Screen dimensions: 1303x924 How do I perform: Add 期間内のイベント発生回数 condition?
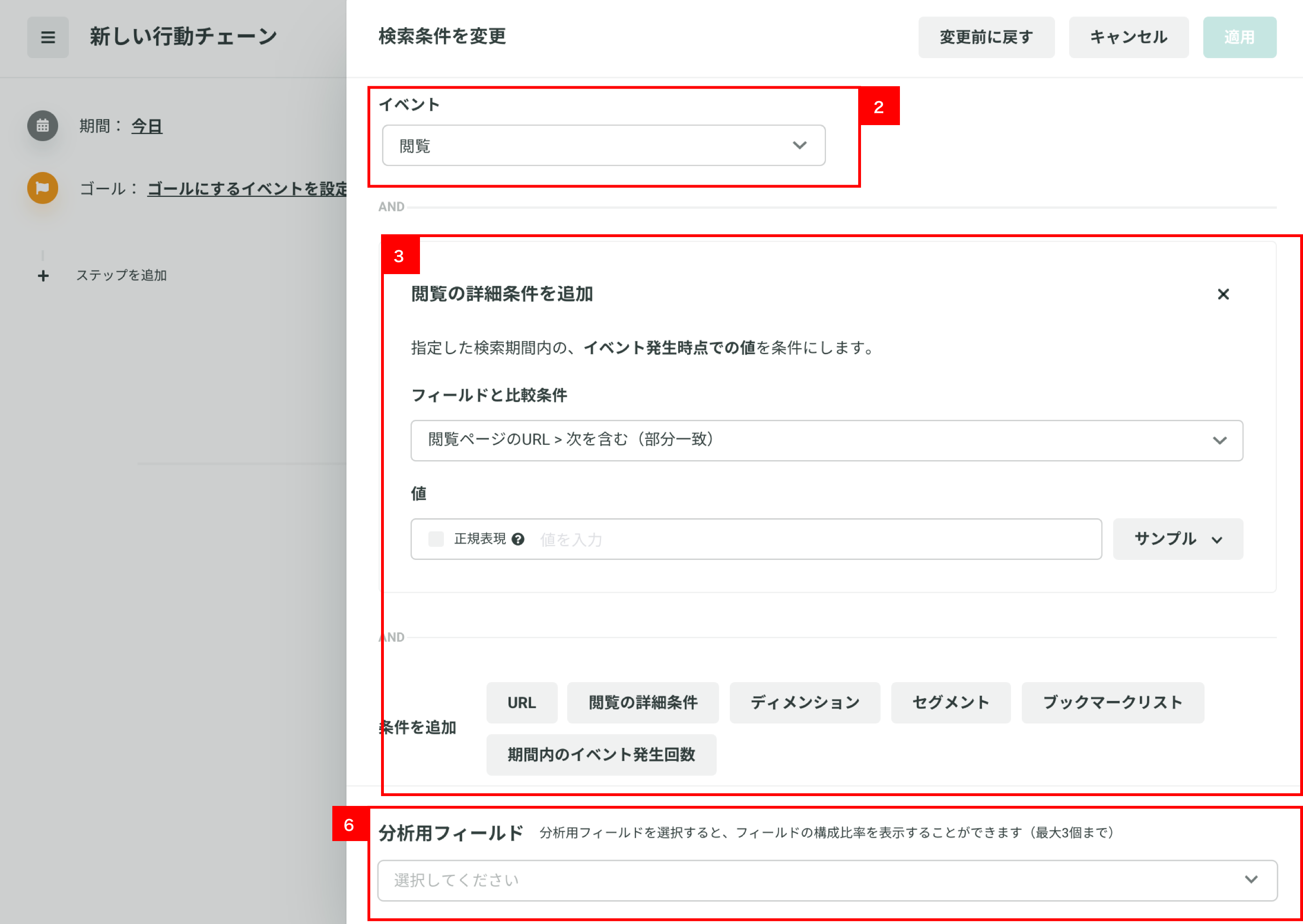601,755
